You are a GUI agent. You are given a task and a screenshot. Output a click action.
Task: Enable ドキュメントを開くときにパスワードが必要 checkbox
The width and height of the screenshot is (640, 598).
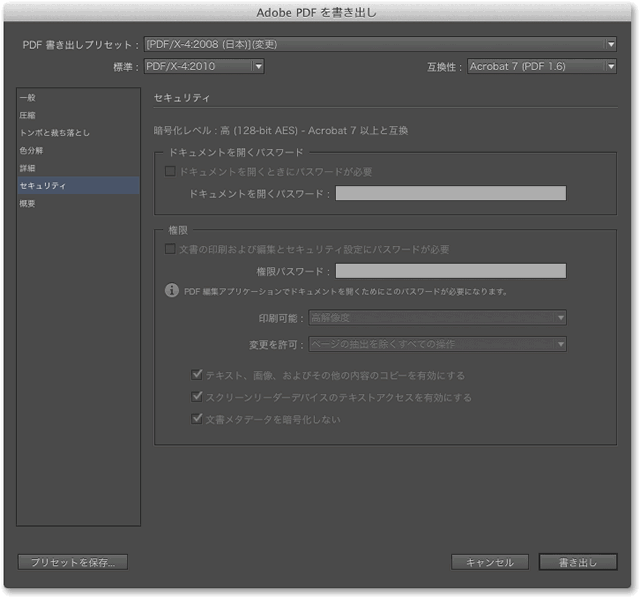point(171,172)
